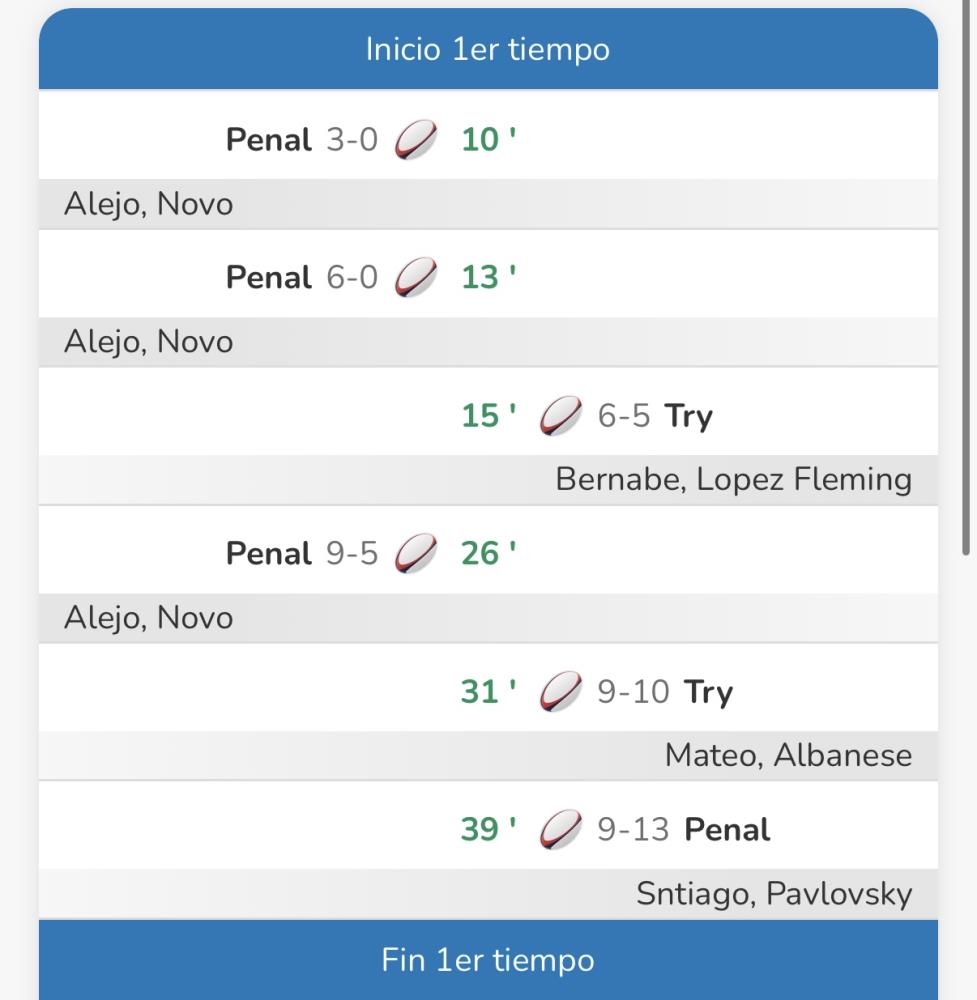Open the 6-5 Try event

(655, 416)
